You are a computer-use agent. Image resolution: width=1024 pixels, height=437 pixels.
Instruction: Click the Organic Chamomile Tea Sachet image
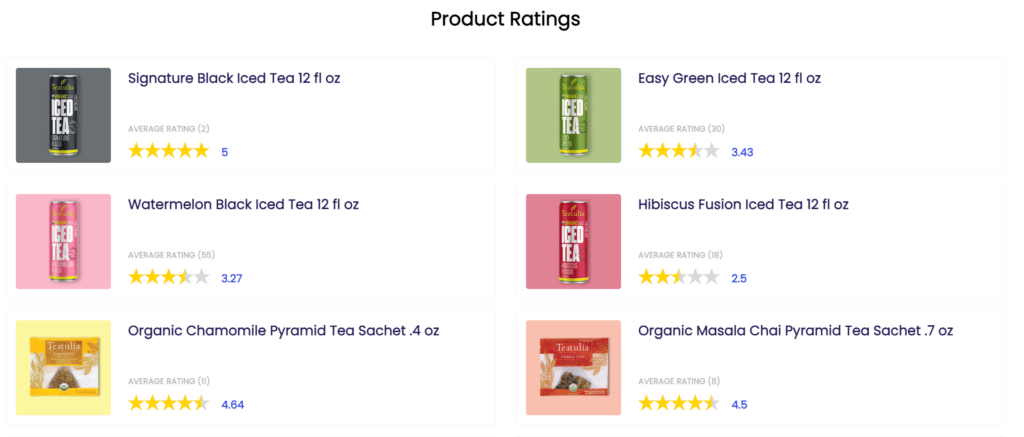pos(63,367)
